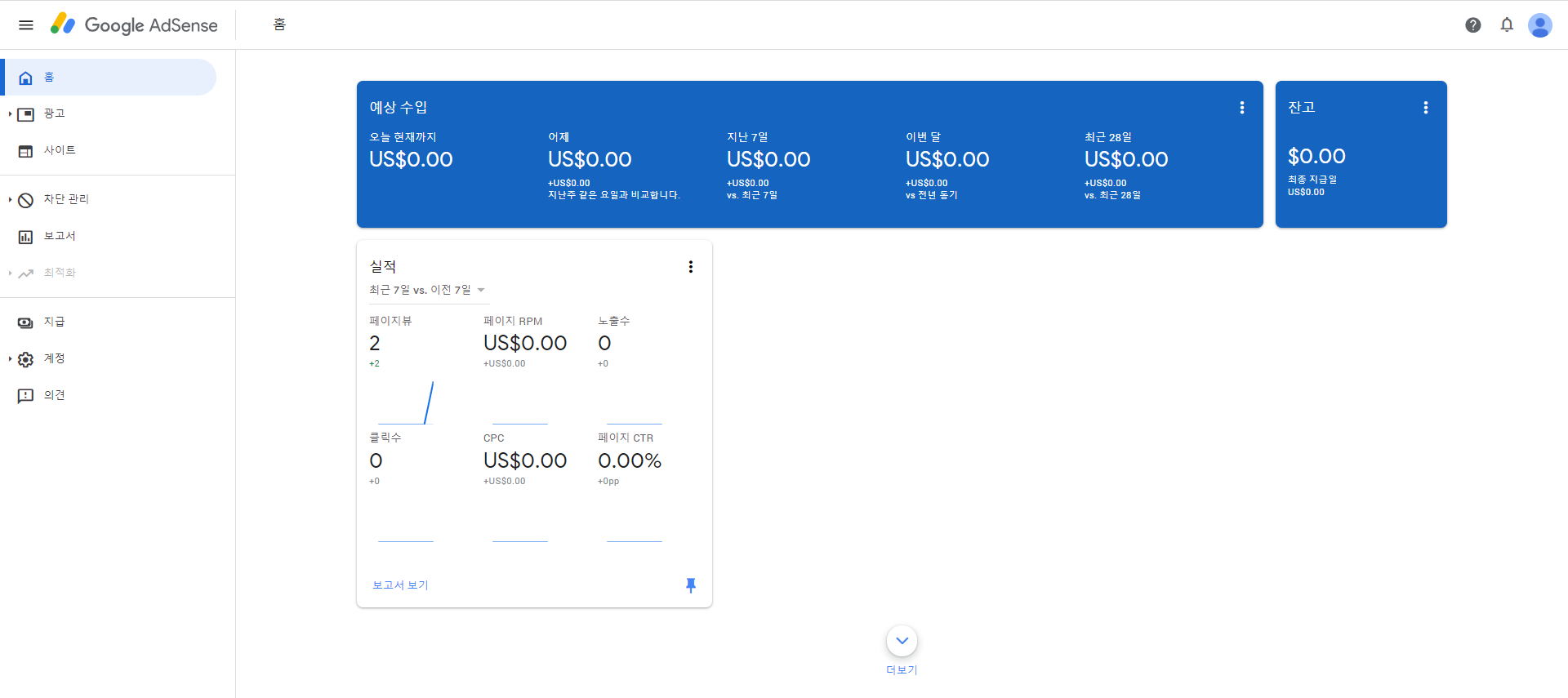Click the 광고 ad unit icon
Screen dimensions: 1568x698
point(26,114)
